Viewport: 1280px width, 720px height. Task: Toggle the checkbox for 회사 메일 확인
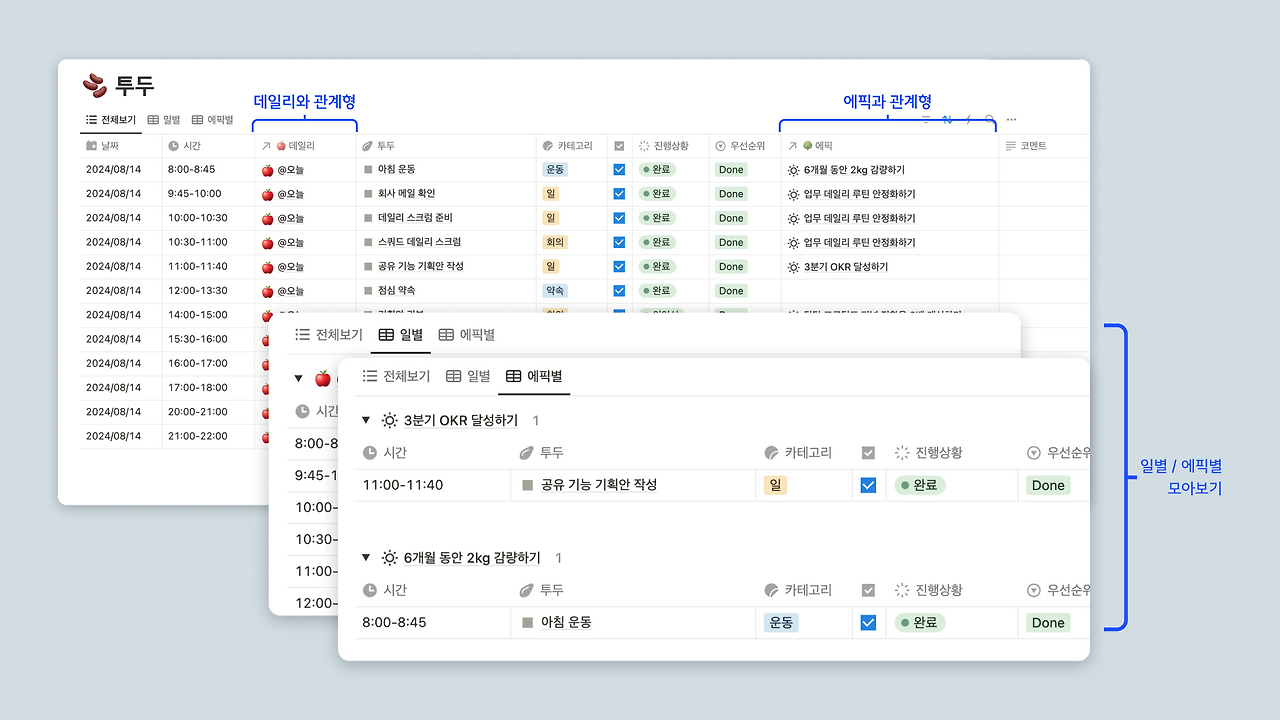point(618,193)
